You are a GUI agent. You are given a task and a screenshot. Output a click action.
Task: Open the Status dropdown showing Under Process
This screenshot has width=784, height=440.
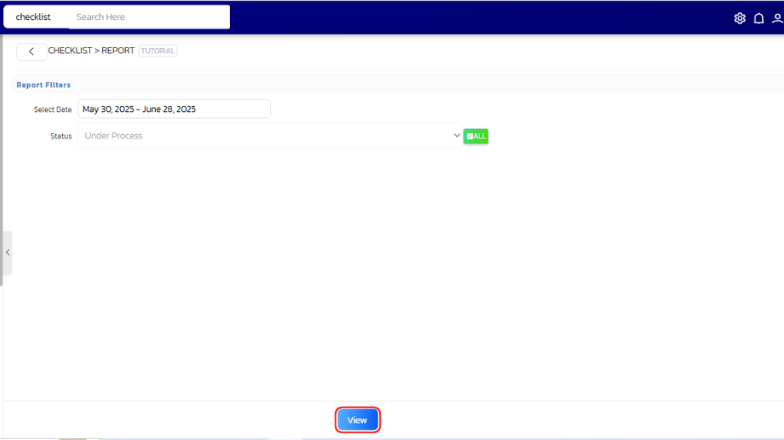(x=270, y=136)
